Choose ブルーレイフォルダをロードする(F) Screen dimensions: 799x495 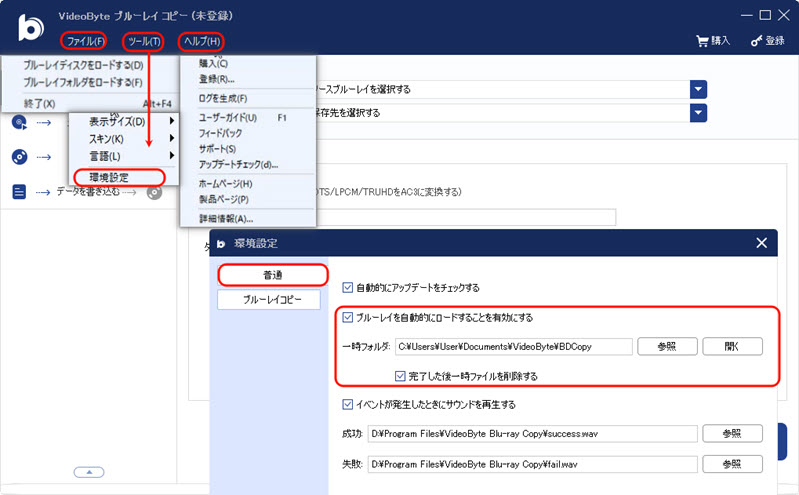(x=83, y=82)
